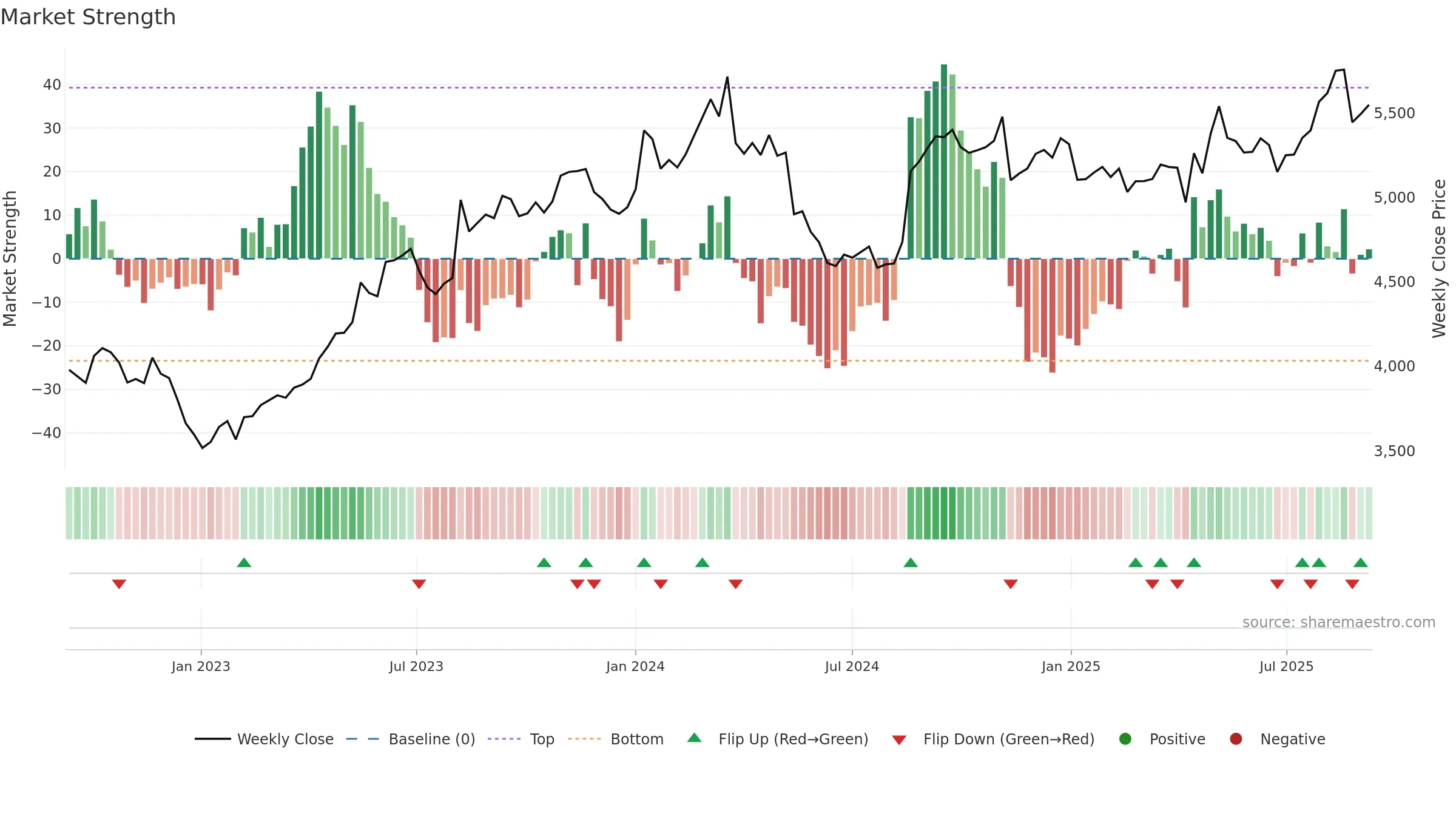Click the lowest red bar near Dec 2024

tap(1053, 315)
